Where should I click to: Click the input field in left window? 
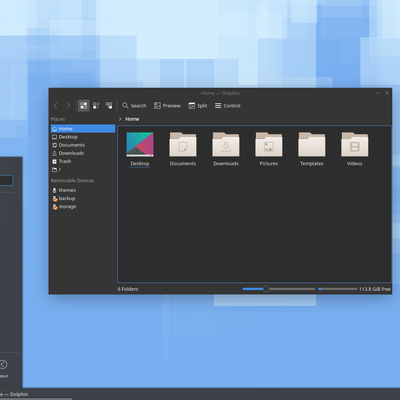6,181
